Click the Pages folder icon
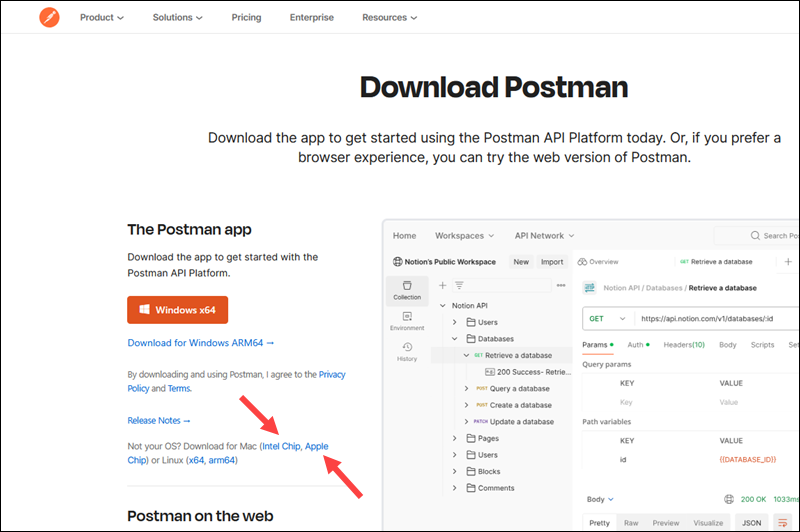Screen dimensions: 800x532 (x=471, y=438)
